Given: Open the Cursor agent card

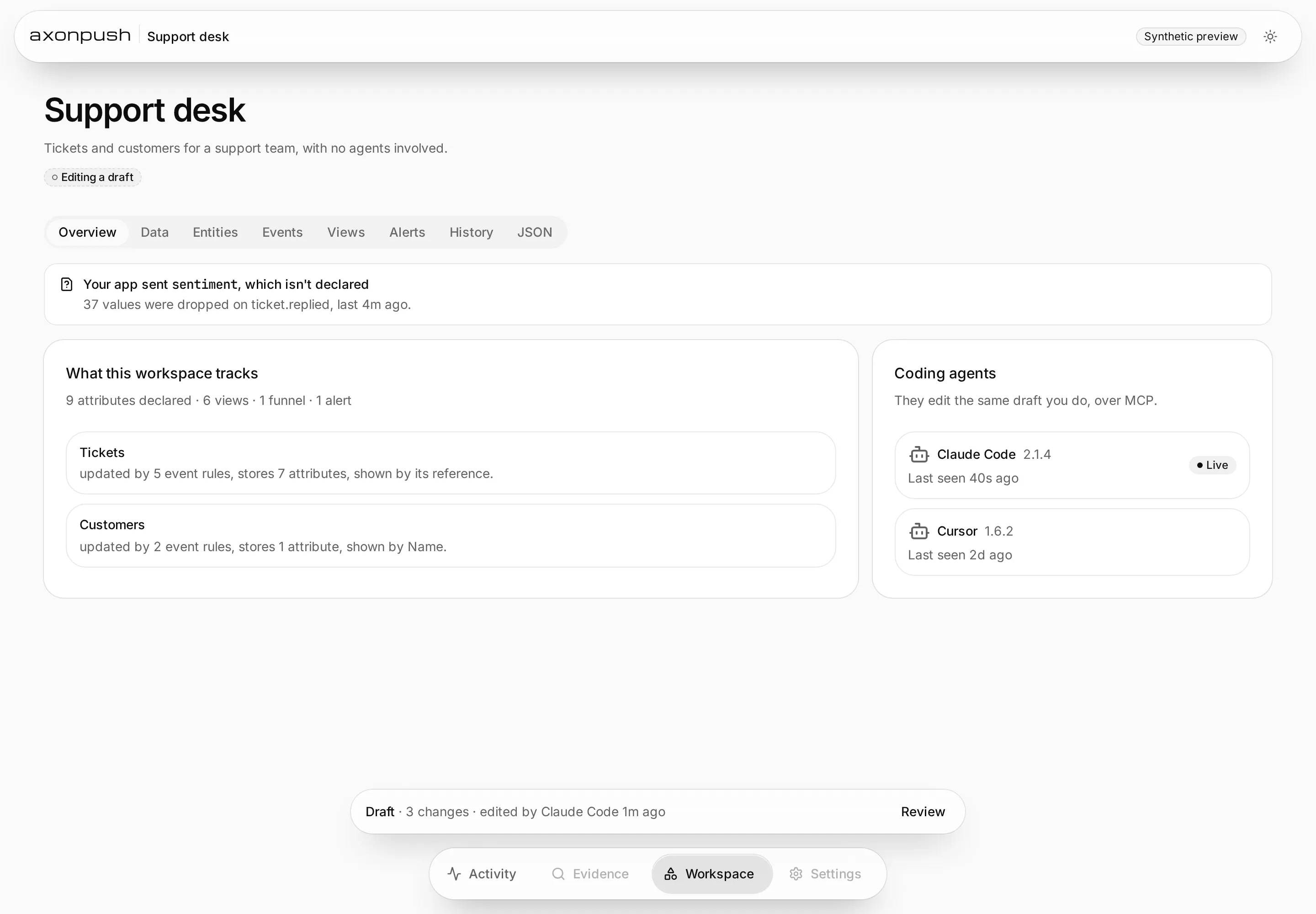Looking at the screenshot, I should [1072, 542].
